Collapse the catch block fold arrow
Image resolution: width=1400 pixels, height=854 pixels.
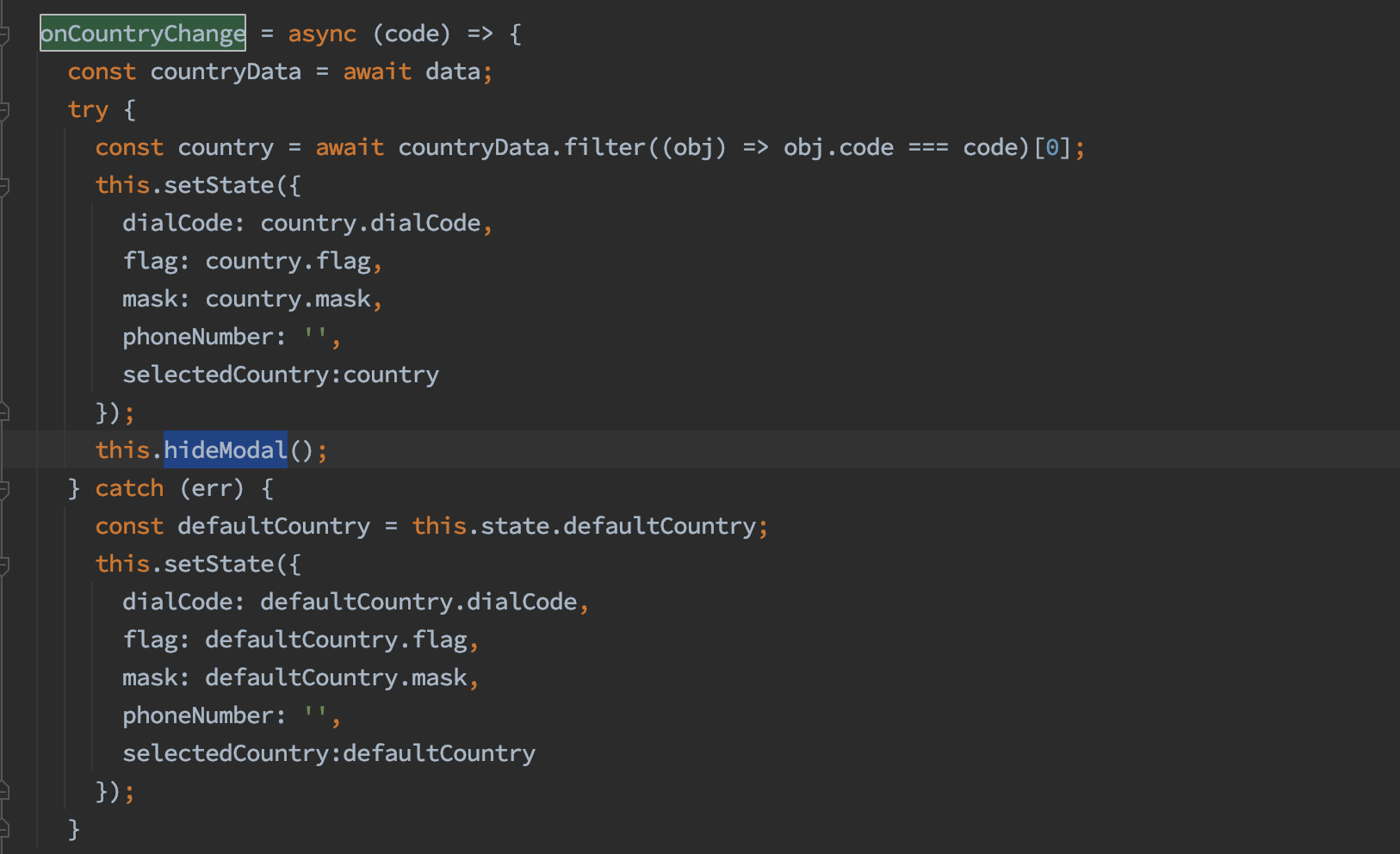point(5,488)
